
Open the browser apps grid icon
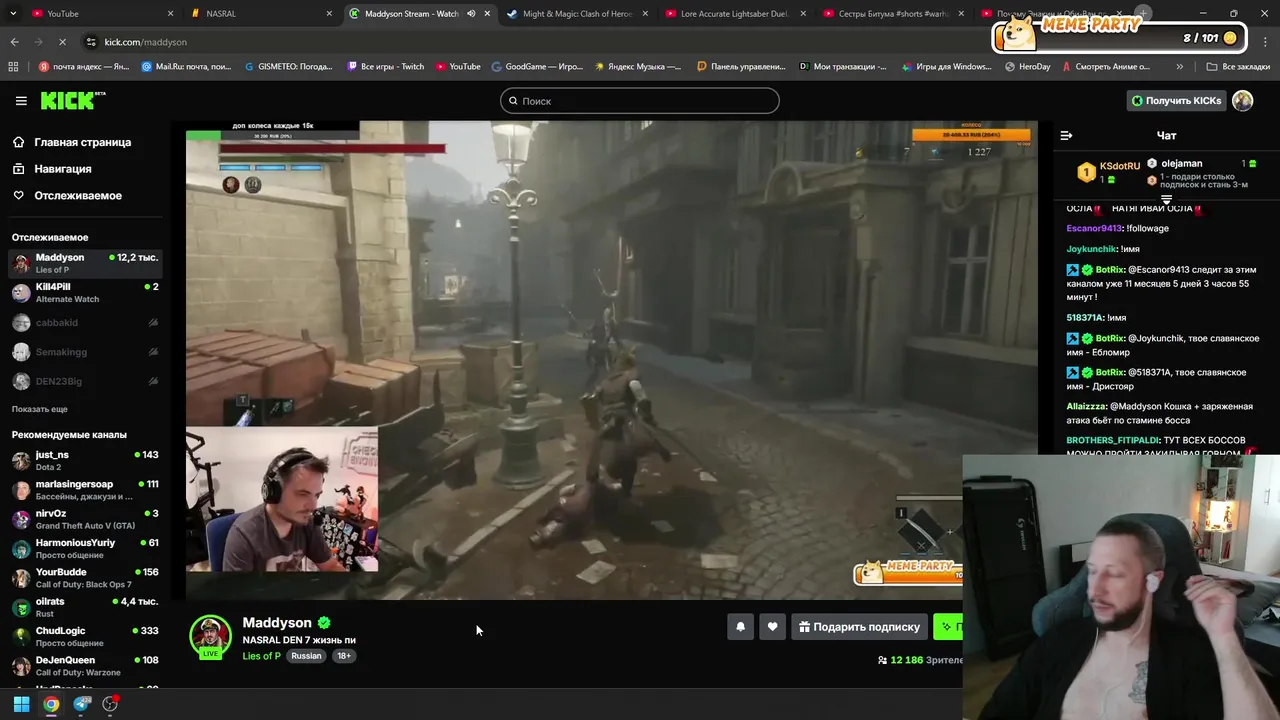coord(13,67)
